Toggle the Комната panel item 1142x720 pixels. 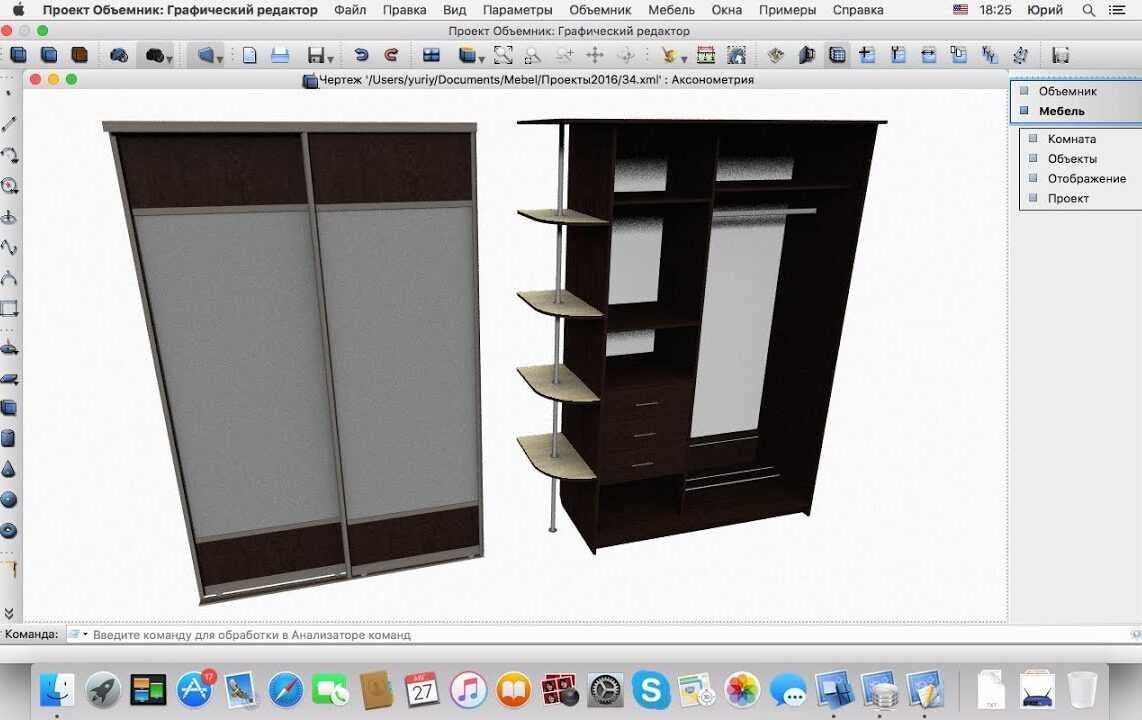(x=1033, y=139)
